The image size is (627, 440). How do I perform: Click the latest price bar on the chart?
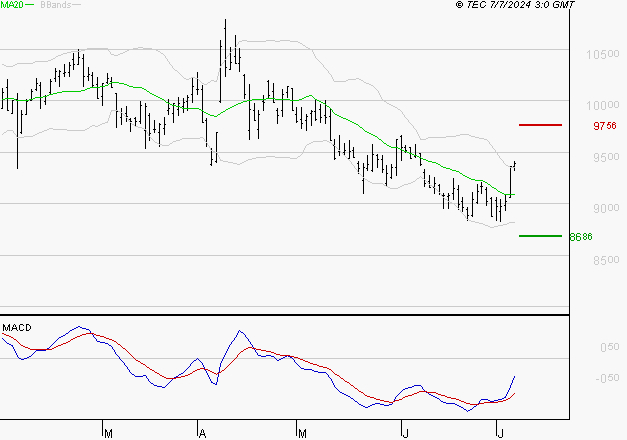click(515, 166)
